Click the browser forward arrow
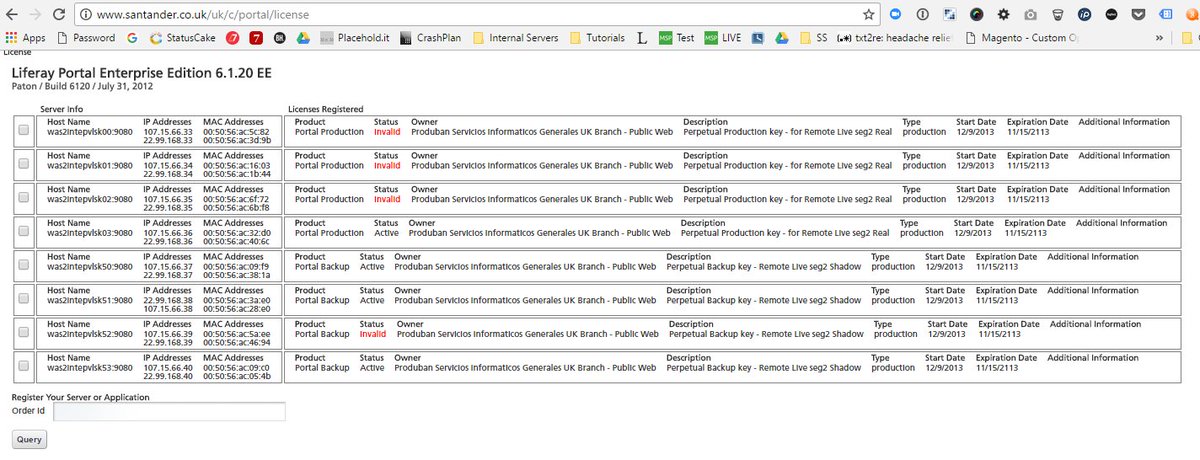 point(36,15)
